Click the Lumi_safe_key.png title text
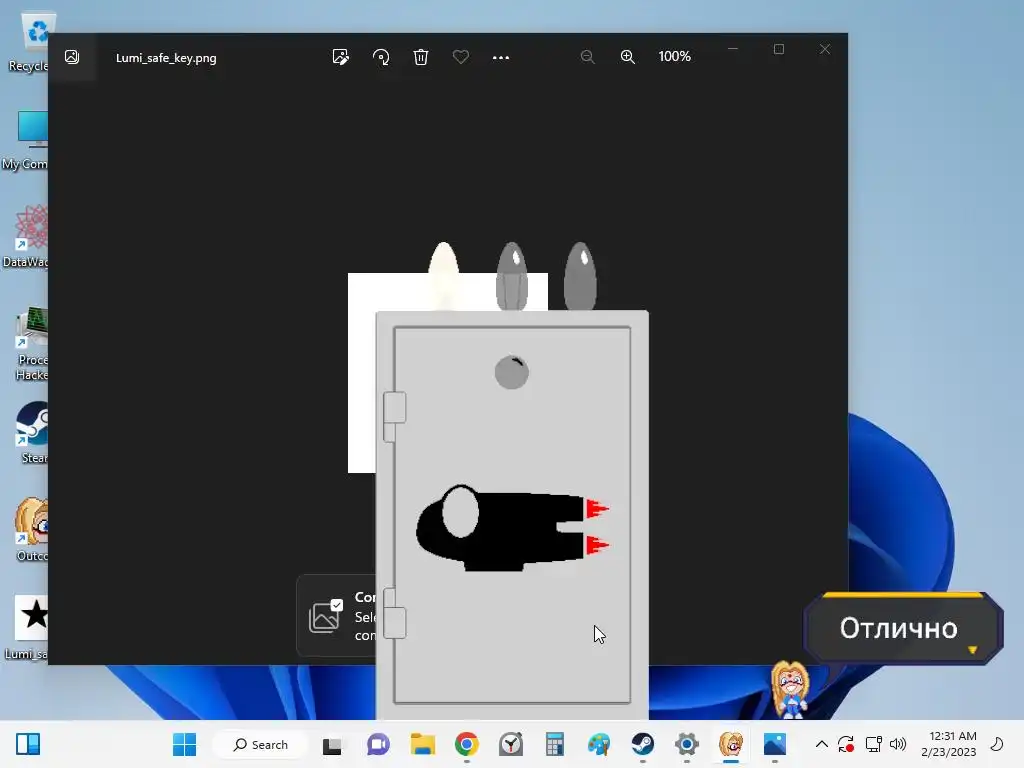This screenshot has width=1024, height=768. (x=166, y=57)
